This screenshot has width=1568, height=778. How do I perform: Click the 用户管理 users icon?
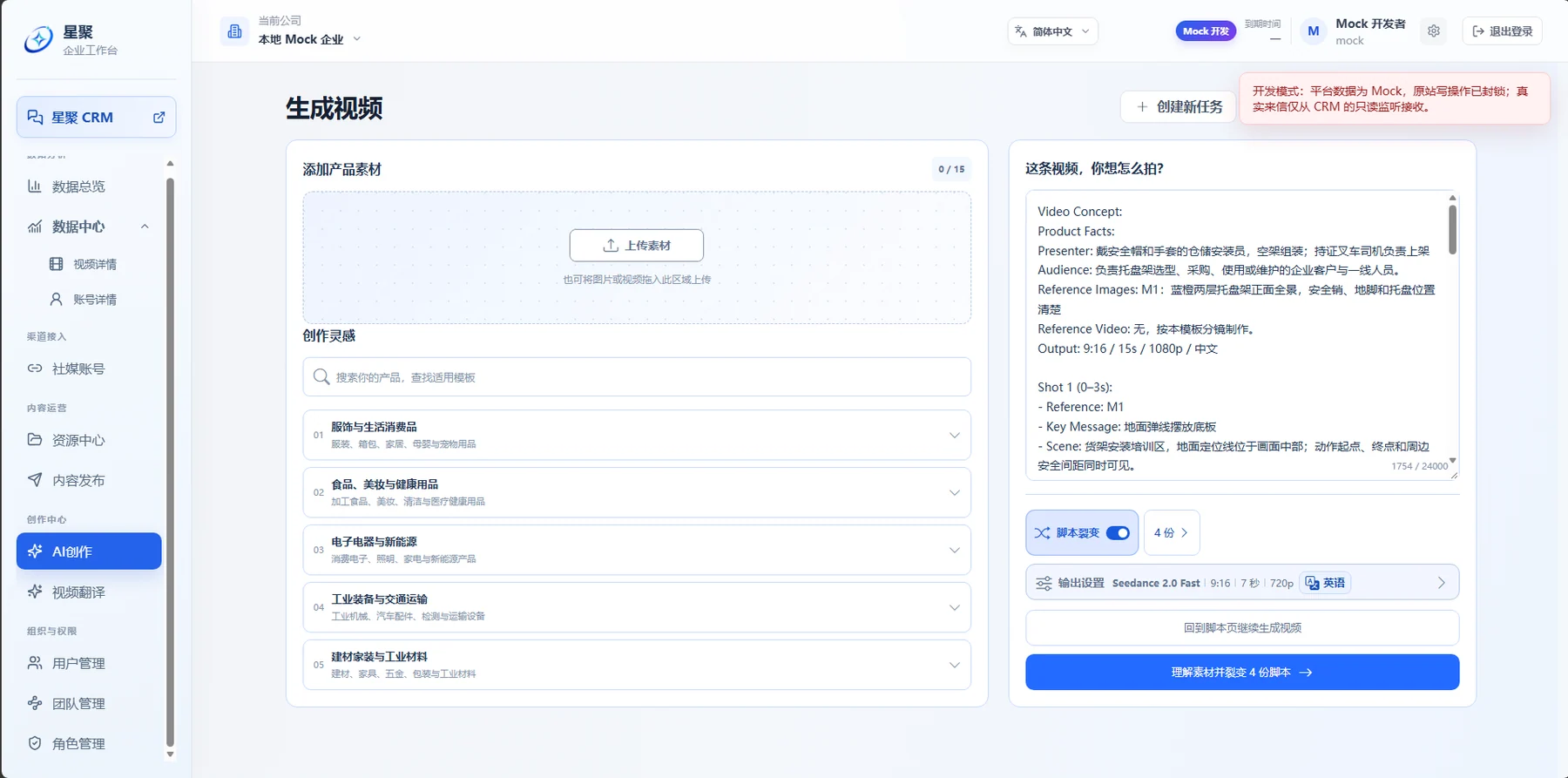pyautogui.click(x=35, y=663)
